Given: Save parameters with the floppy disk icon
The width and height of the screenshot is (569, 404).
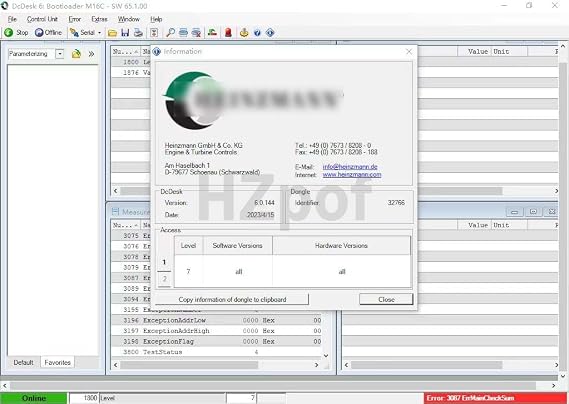Looking at the screenshot, I should (125, 33).
